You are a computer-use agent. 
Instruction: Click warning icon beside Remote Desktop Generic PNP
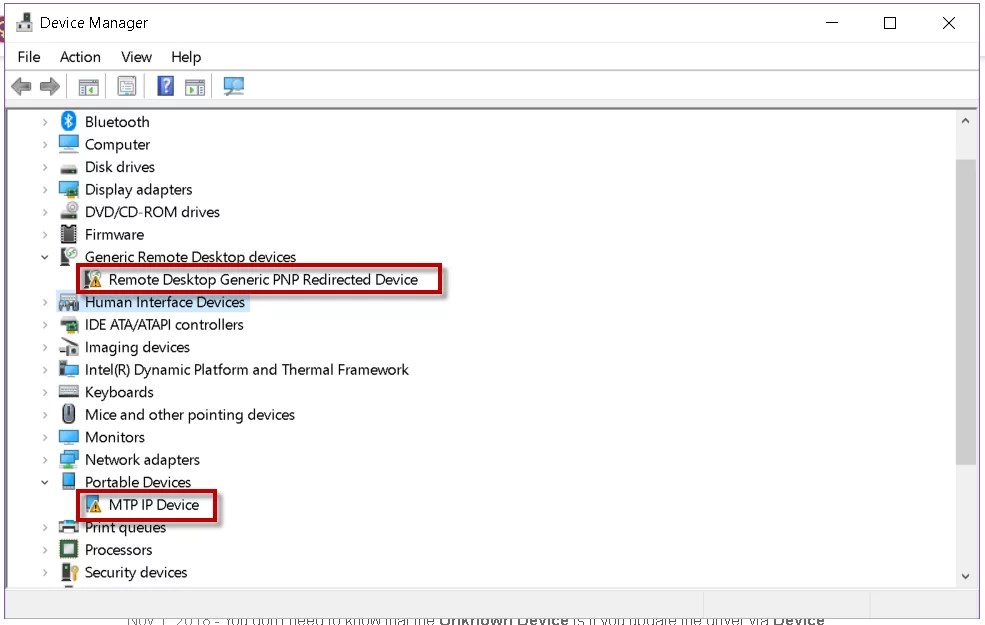93,279
